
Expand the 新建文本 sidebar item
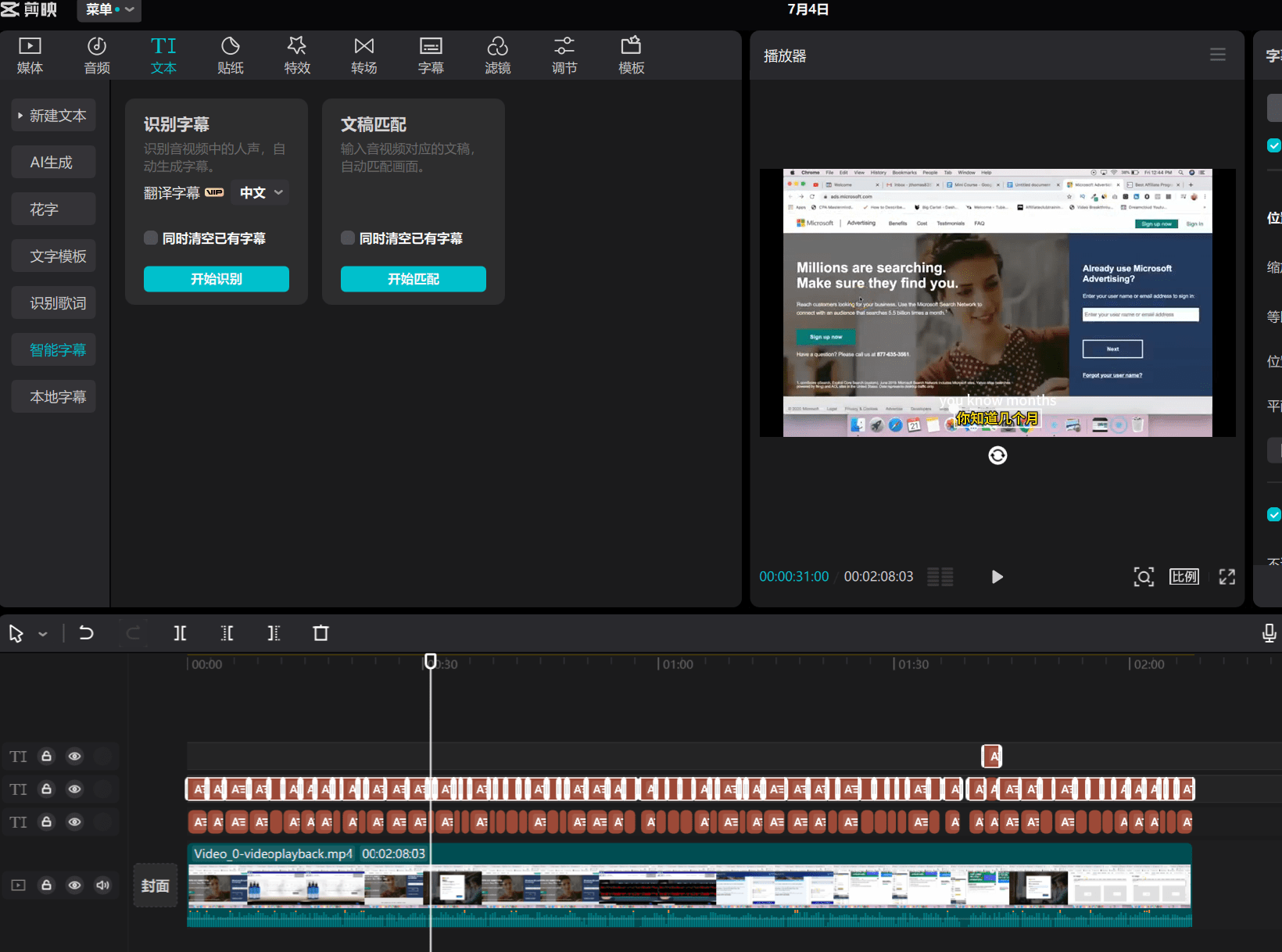[53, 116]
